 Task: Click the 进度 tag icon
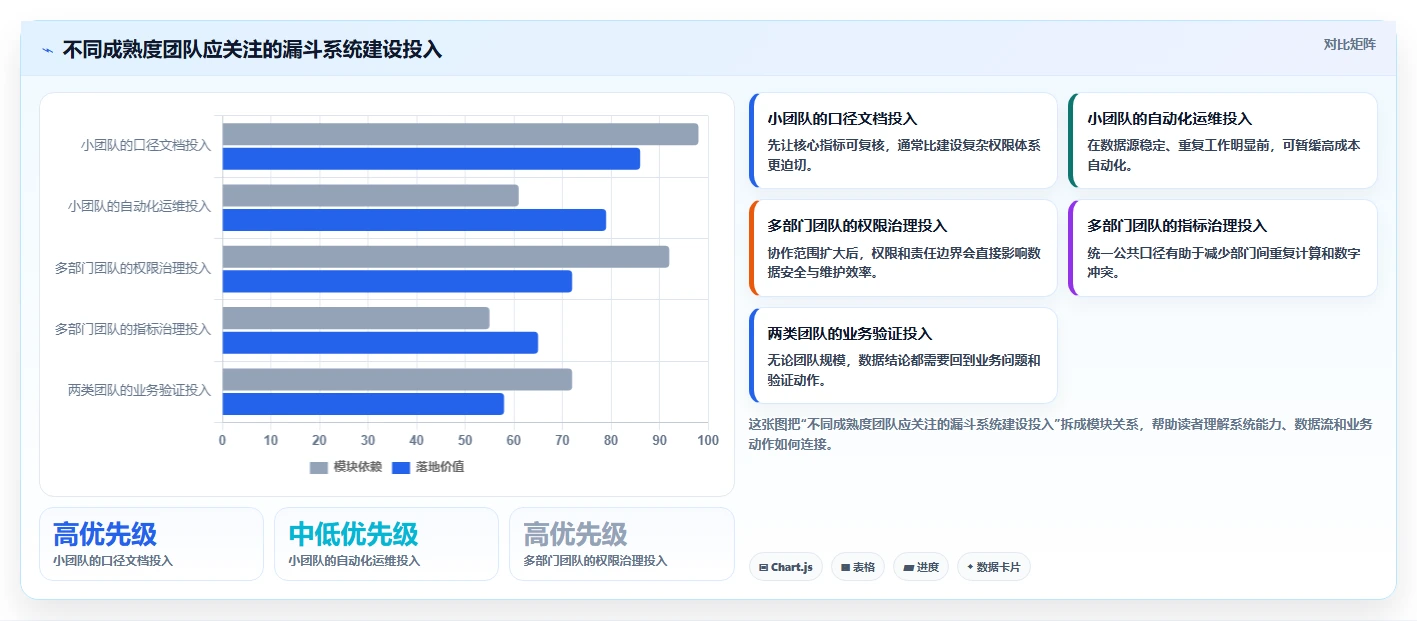pos(908,567)
